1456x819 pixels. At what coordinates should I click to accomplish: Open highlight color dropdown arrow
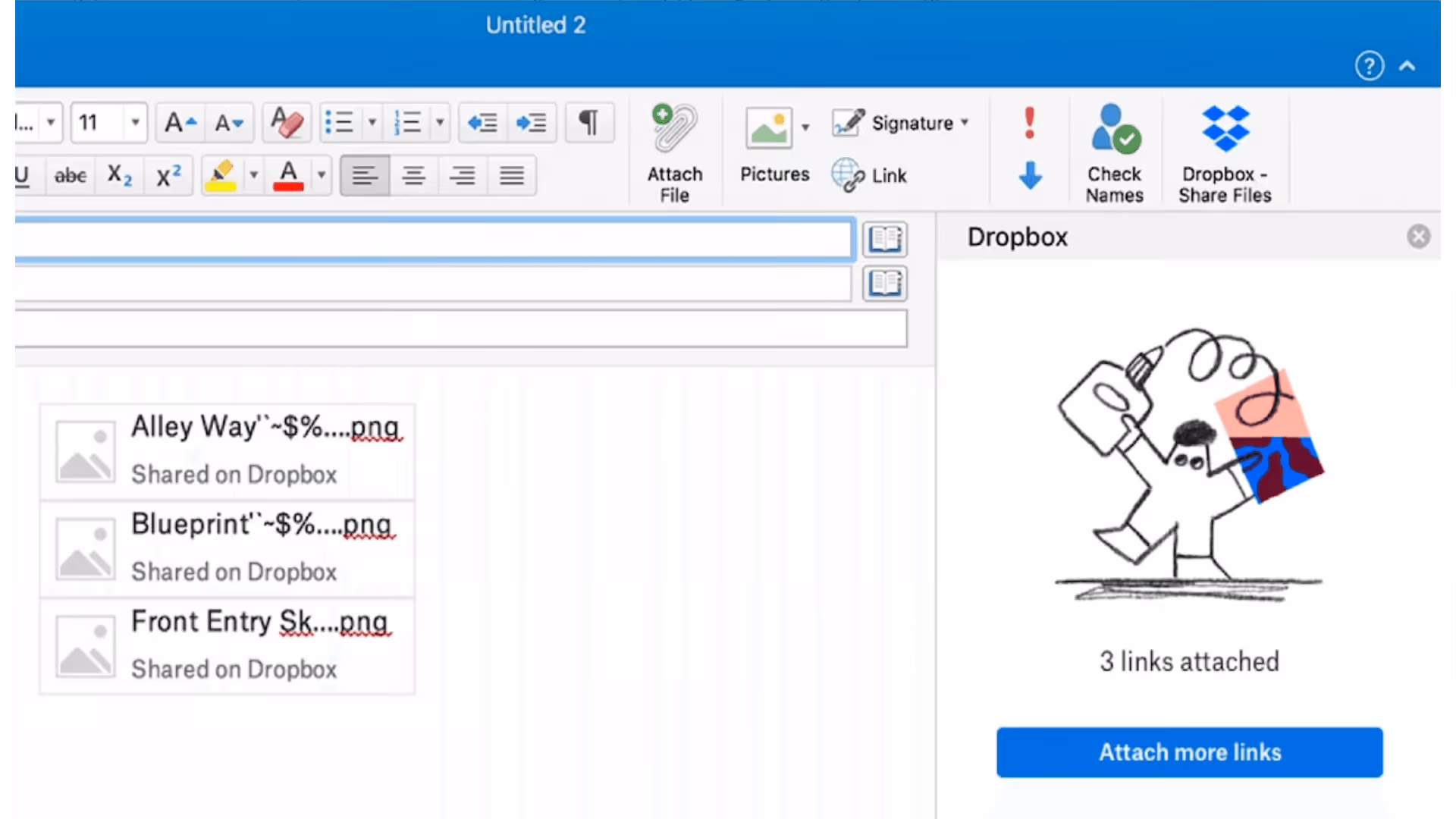coord(254,175)
